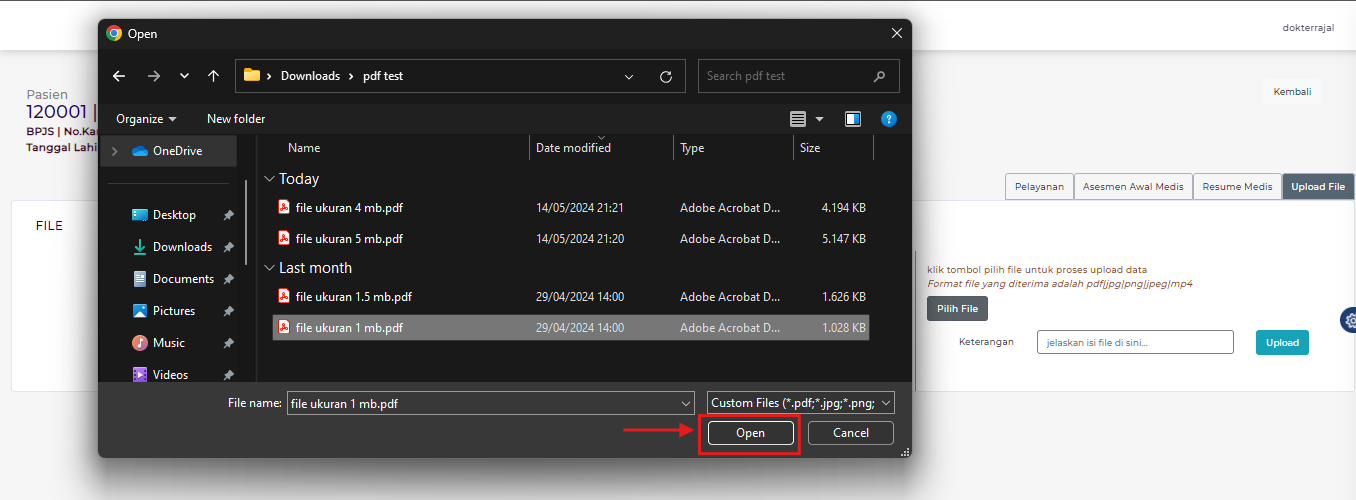Switch to the Resume Medis tab
Screen dimensions: 1356x500
1236,187
